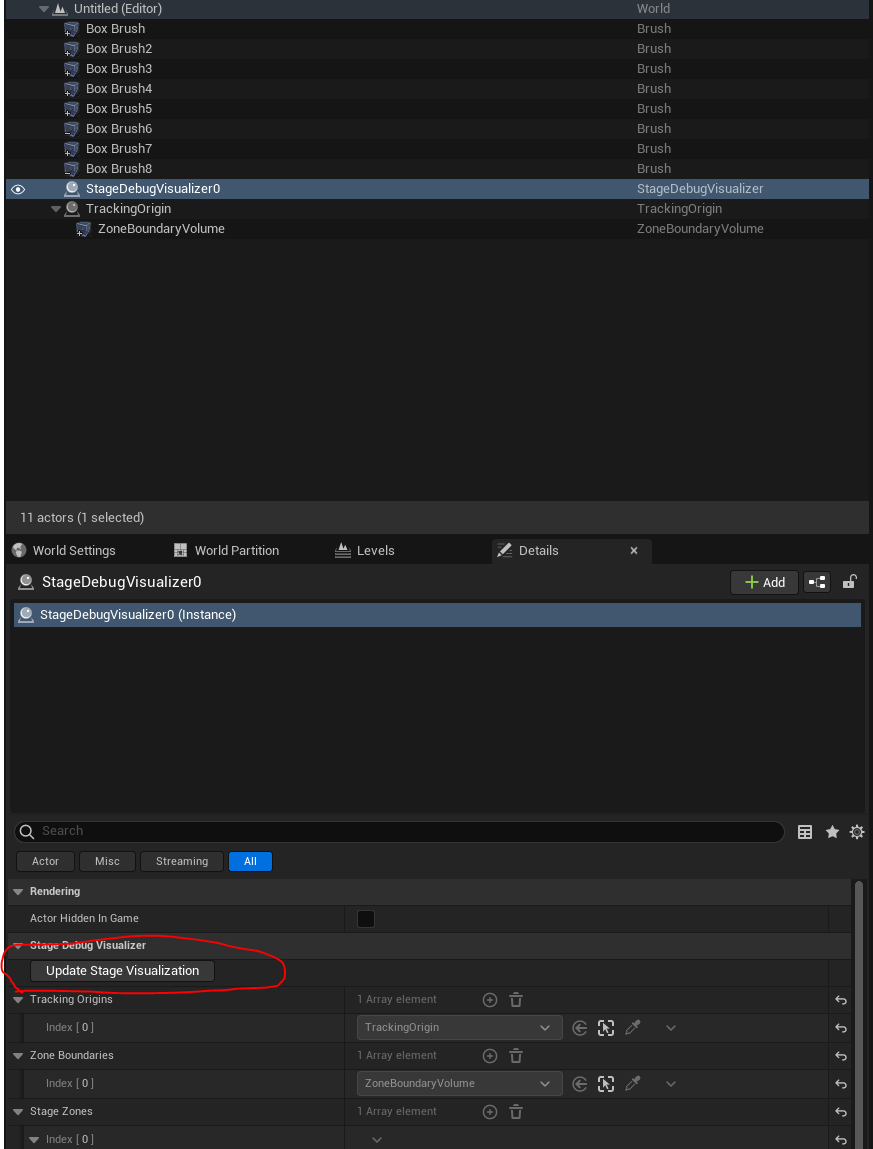Pick actor from scene with the TrackingOrigin eyedropper
Viewport: 873px width, 1149px height.
pyautogui.click(x=632, y=1028)
